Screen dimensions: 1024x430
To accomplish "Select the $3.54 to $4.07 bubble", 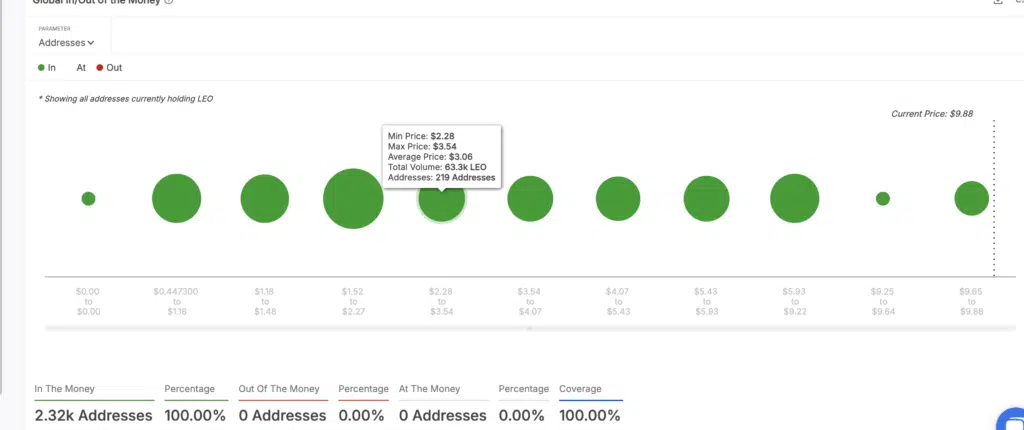I will [x=530, y=199].
